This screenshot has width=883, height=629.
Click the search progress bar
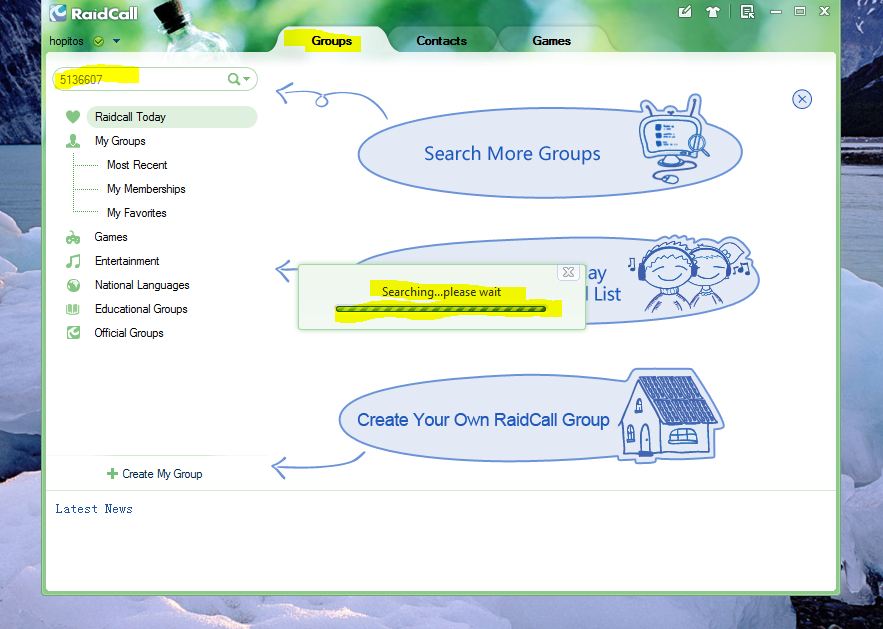440,309
